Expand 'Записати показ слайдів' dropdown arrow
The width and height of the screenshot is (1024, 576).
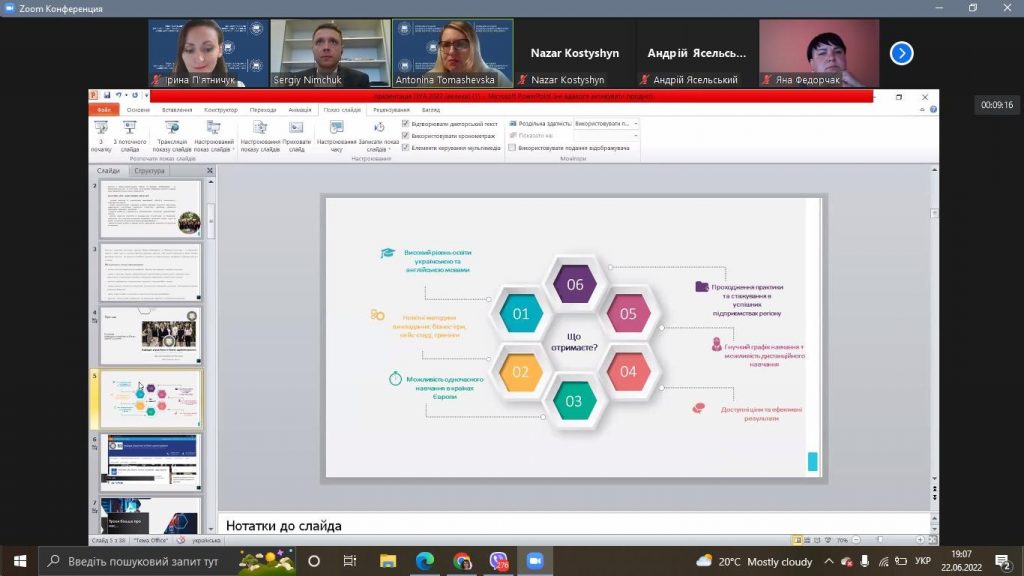tap(390, 150)
